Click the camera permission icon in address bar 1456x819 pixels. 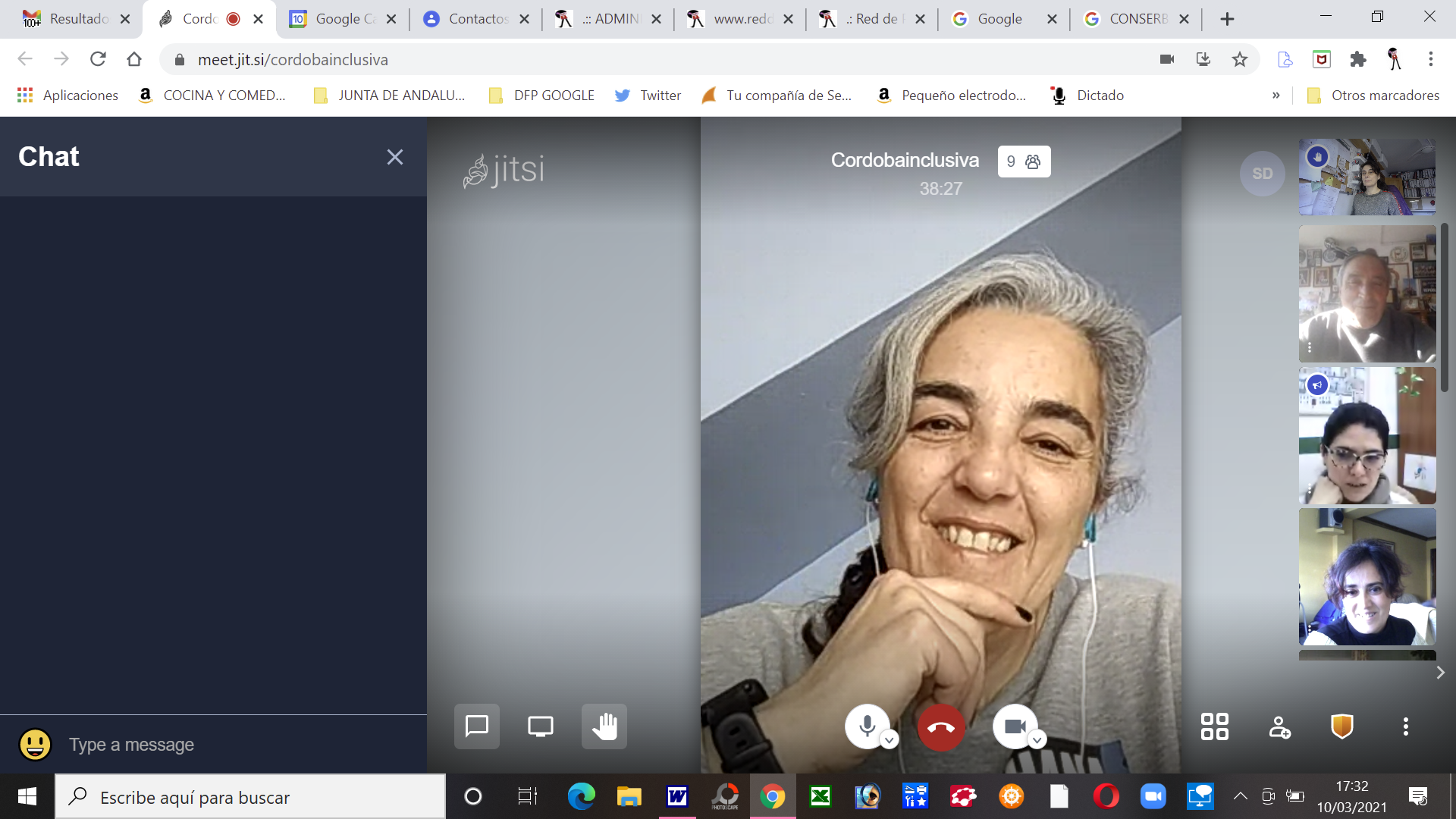(x=1166, y=59)
